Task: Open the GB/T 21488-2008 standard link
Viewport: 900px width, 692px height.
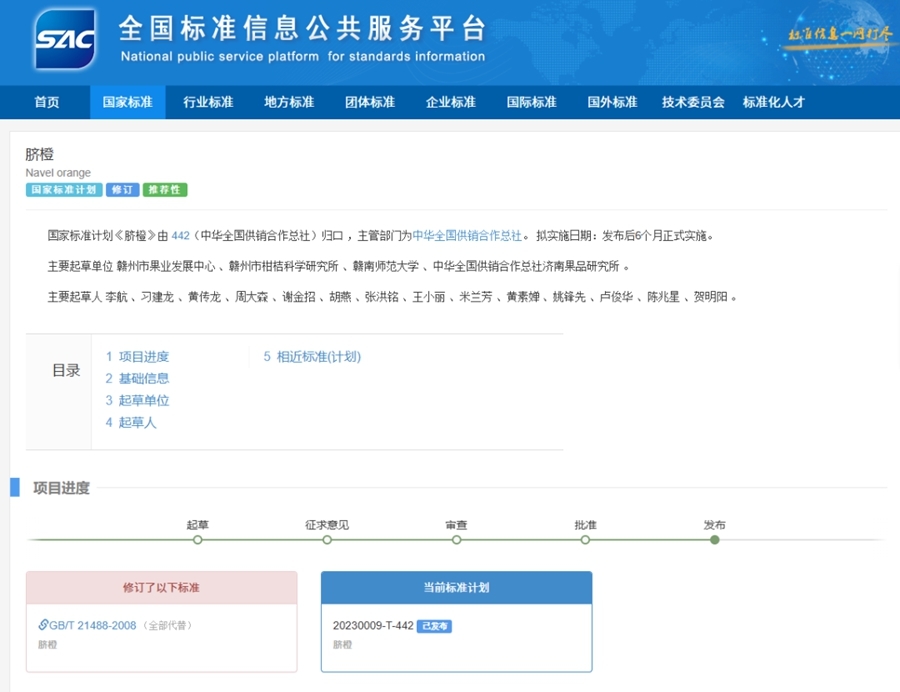Action: (92, 625)
